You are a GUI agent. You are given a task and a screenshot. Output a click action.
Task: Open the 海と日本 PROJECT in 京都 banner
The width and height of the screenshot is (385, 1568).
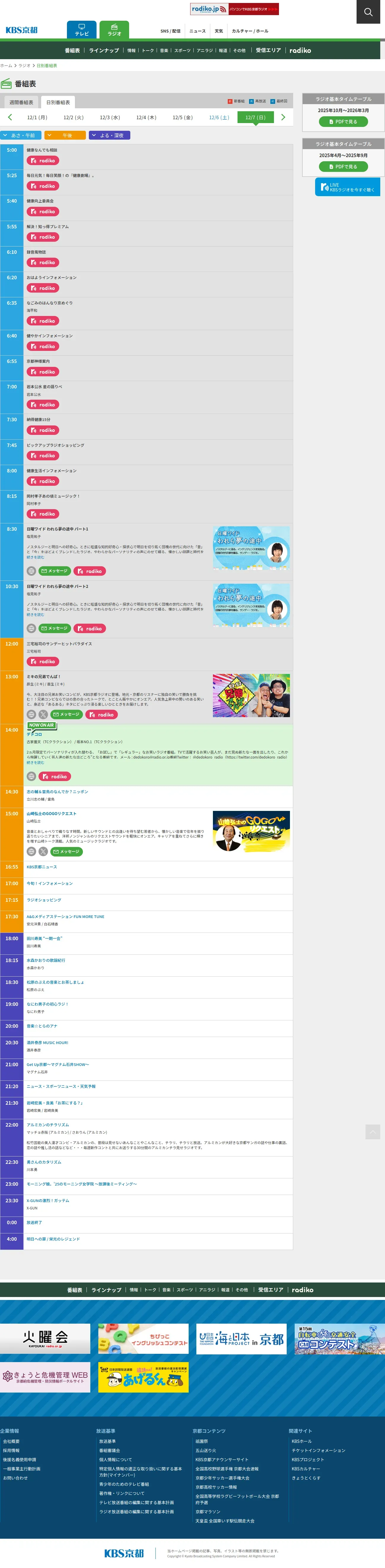[x=241, y=1339]
